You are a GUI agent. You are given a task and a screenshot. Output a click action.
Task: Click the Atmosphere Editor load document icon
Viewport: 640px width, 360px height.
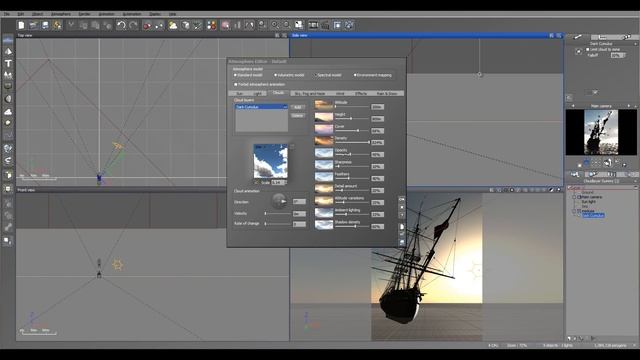point(402,227)
